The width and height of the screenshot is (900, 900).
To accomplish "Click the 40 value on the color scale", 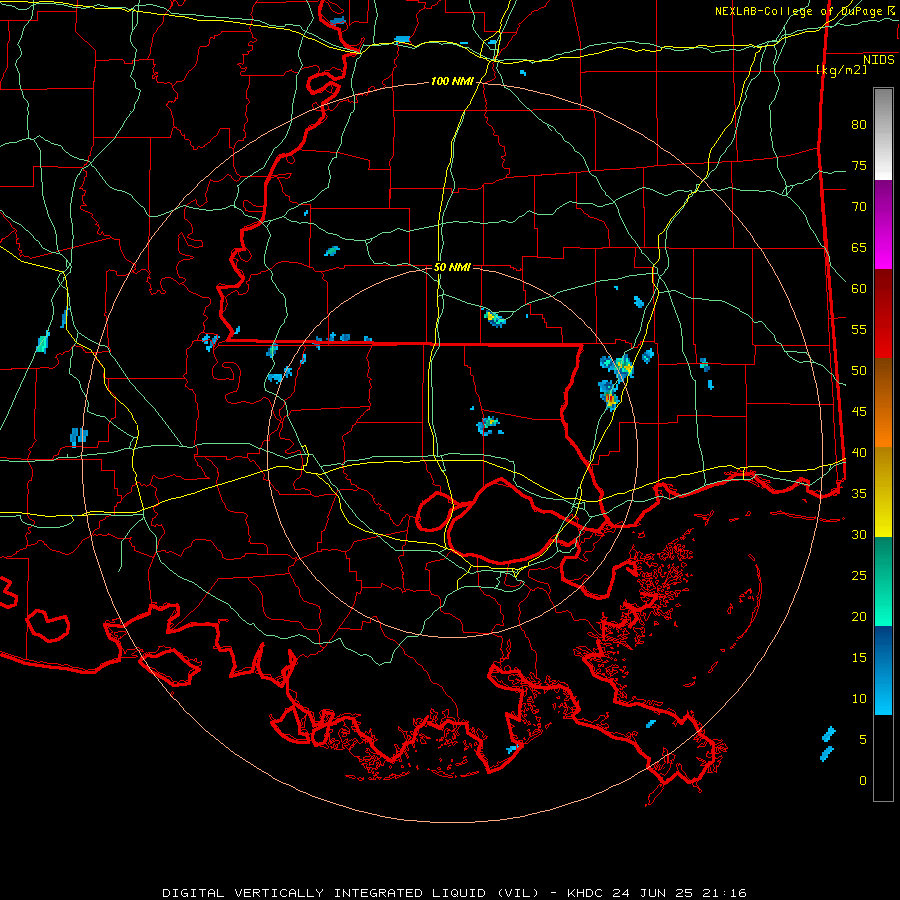I will (859, 453).
